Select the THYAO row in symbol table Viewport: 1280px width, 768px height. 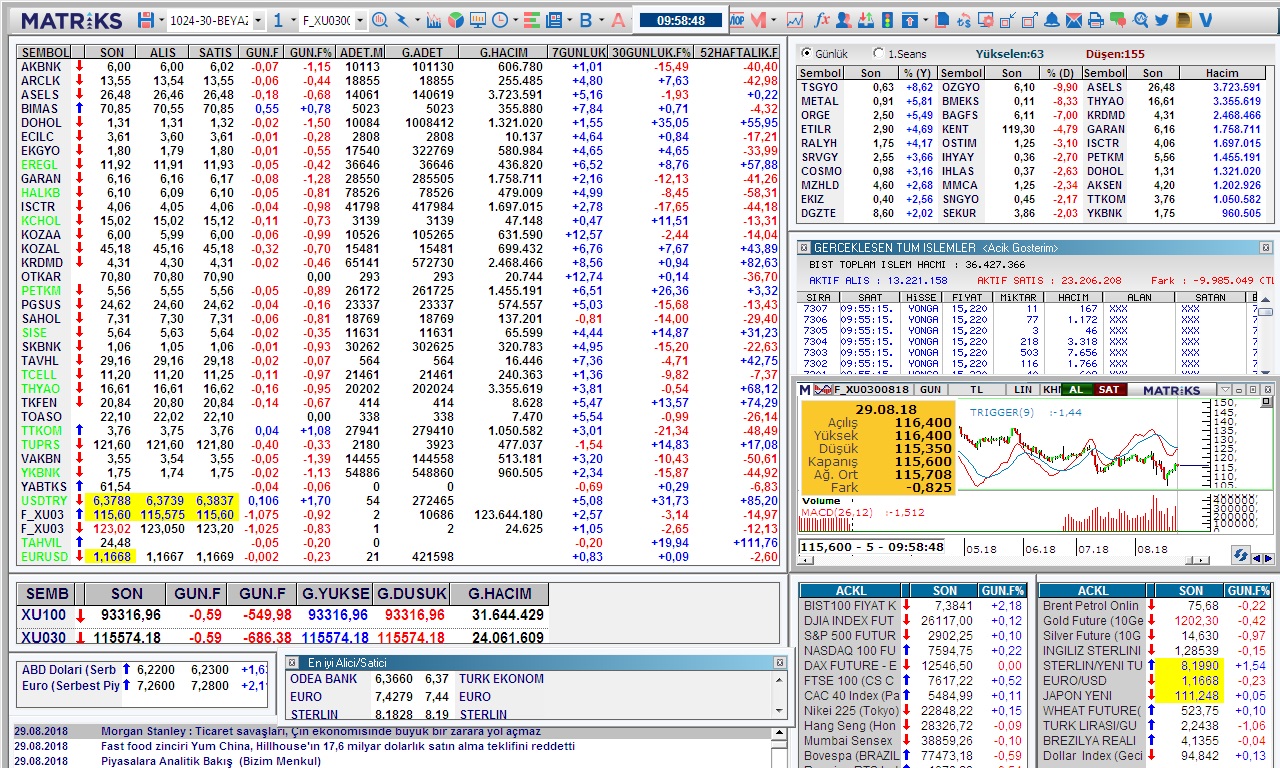[x=398, y=388]
